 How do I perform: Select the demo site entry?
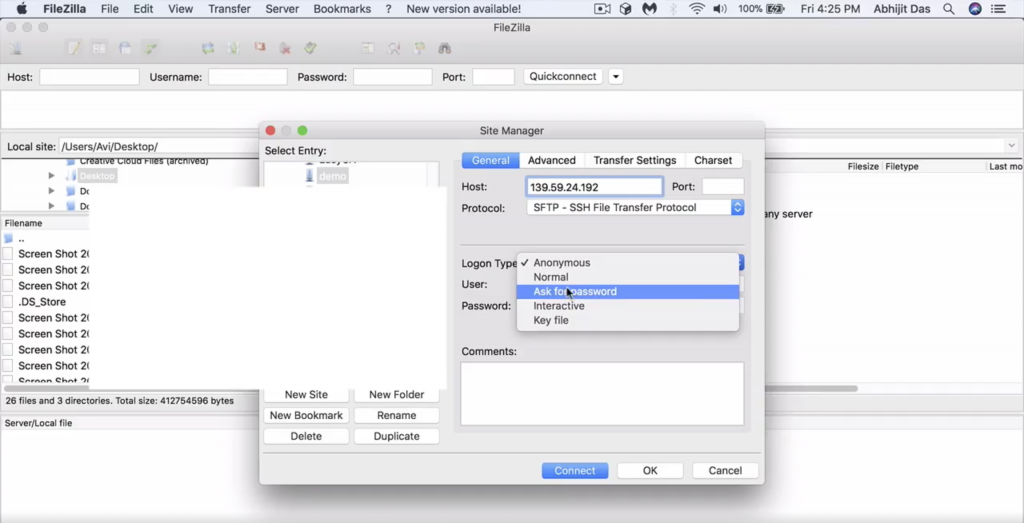332,176
